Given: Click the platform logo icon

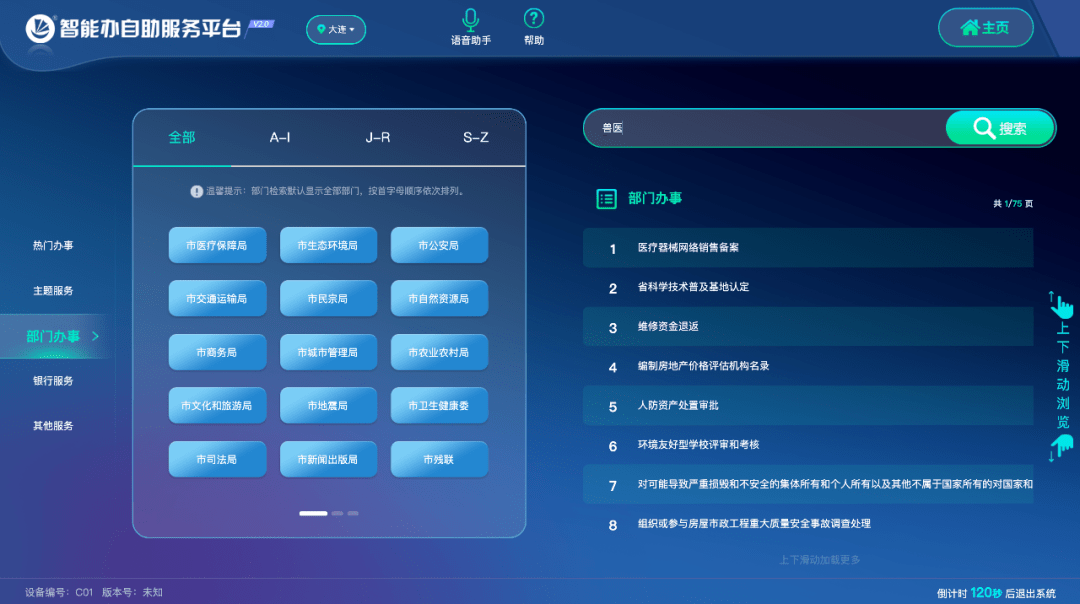Looking at the screenshot, I should coord(40,29).
